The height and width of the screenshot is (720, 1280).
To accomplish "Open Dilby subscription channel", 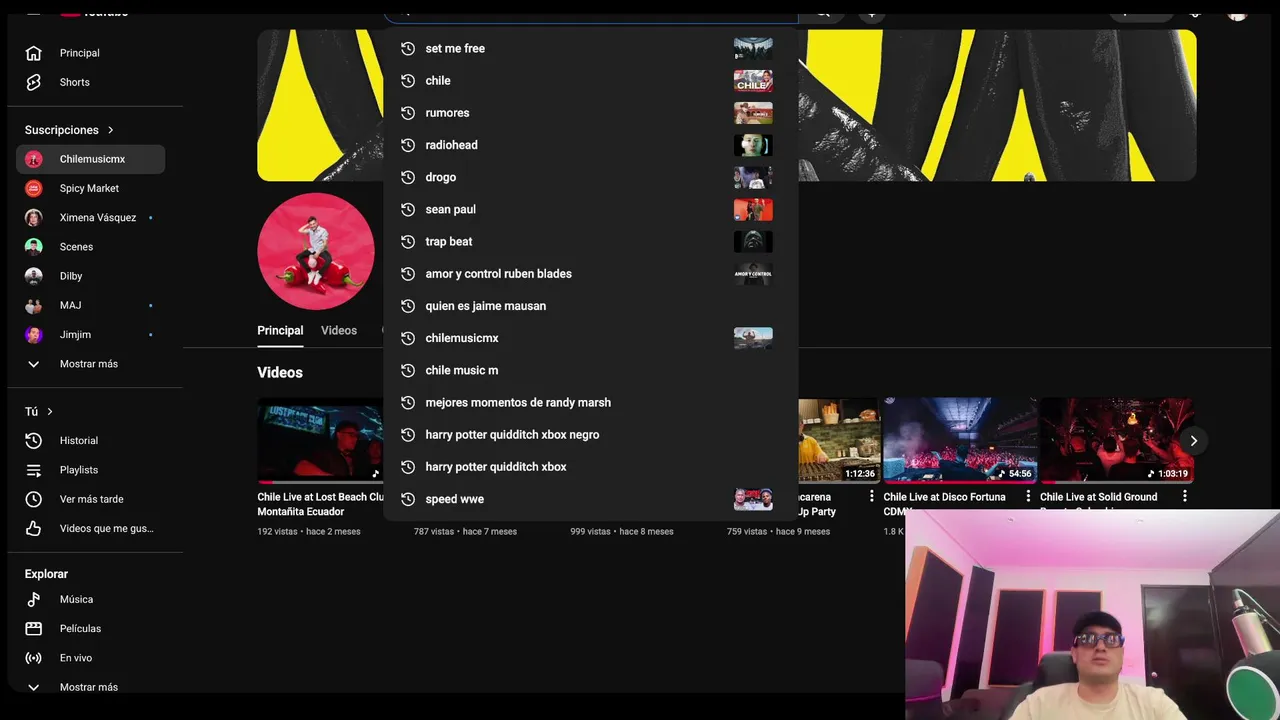I will click(90, 276).
